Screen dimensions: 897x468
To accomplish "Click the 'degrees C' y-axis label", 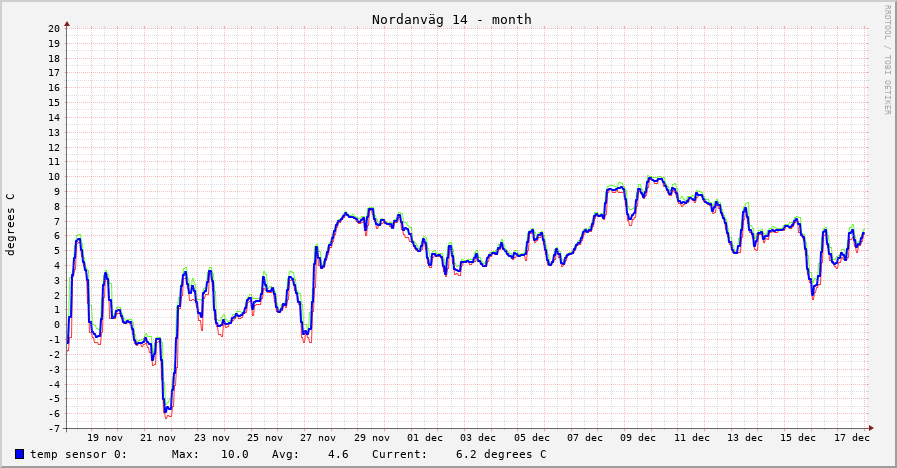I will (x=11, y=224).
